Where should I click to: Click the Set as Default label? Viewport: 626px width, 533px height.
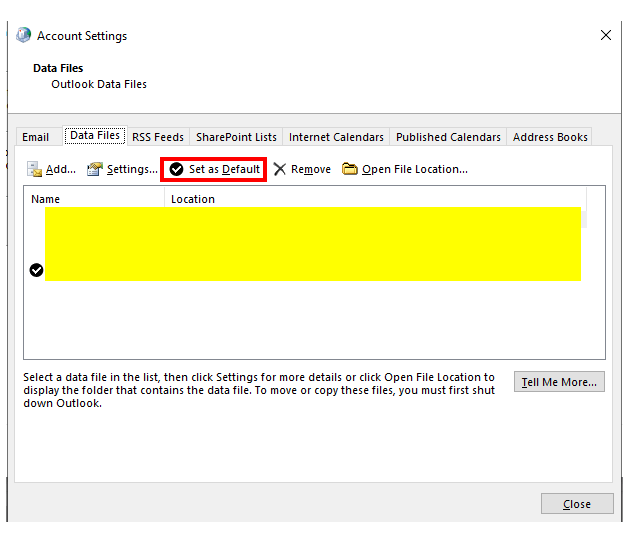coord(224,169)
